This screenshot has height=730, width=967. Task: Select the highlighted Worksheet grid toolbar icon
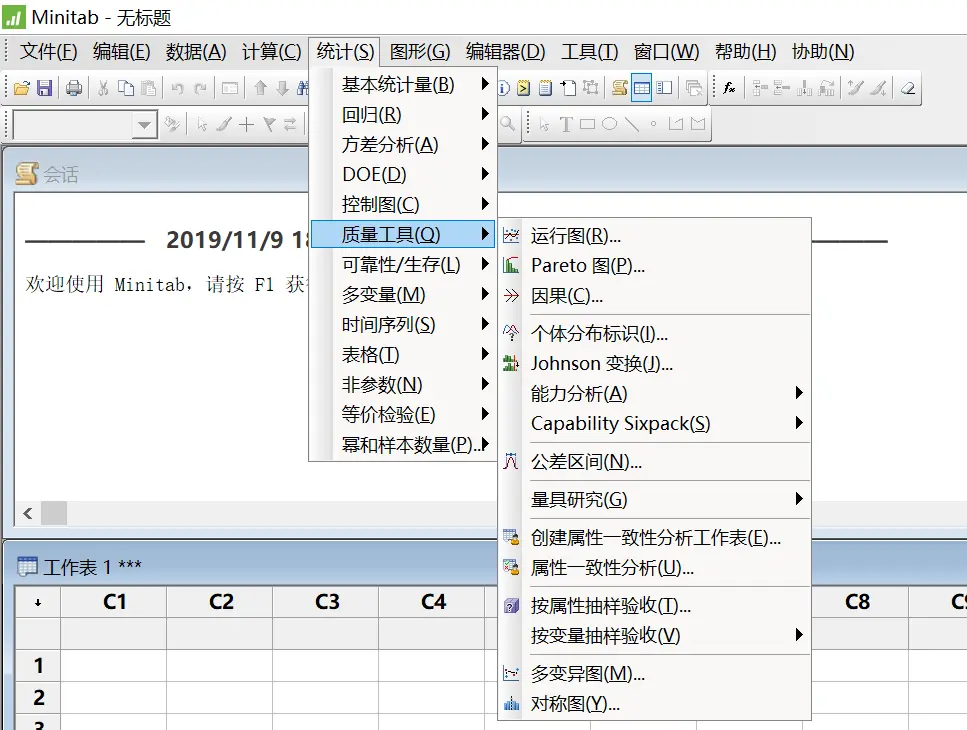pos(641,88)
